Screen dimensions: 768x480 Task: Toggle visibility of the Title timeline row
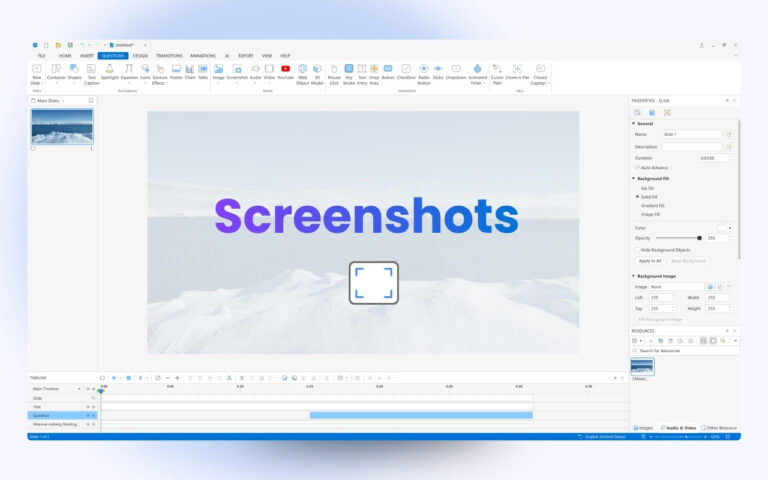88,407
